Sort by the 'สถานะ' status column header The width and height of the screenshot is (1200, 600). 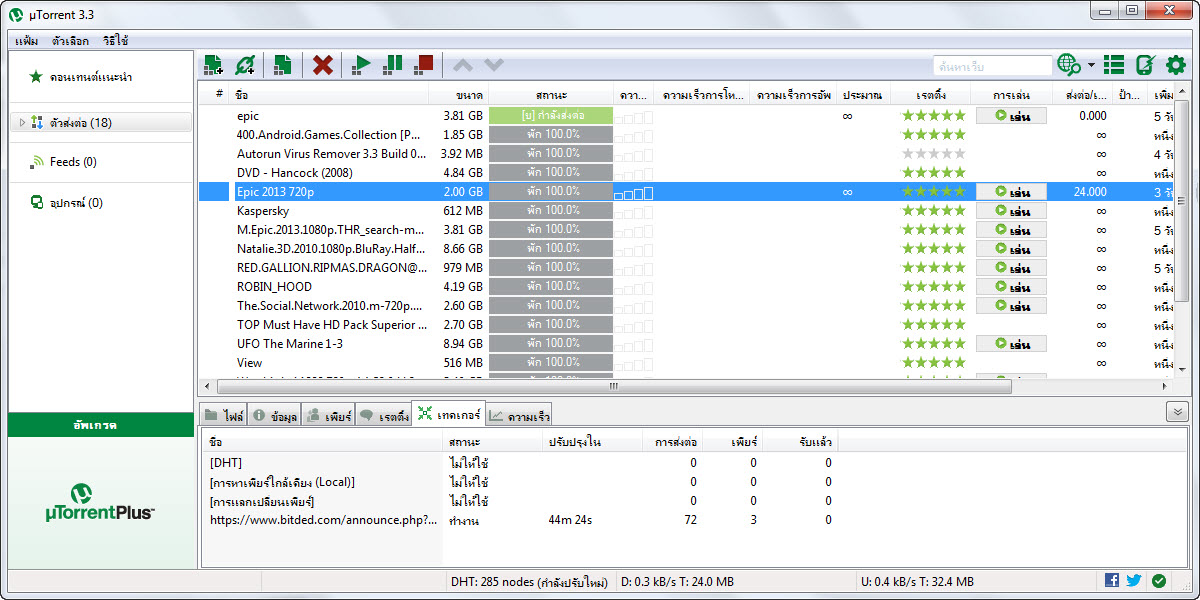coord(551,95)
